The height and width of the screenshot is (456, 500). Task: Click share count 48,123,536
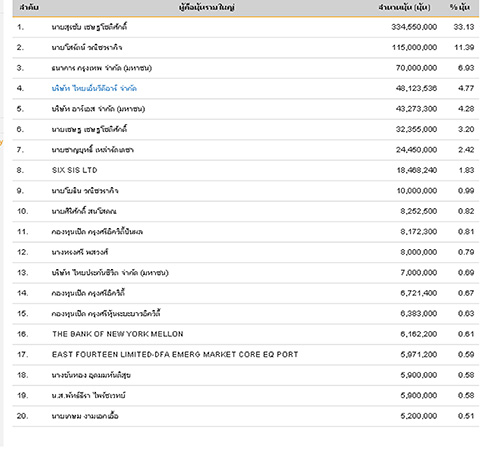coord(416,88)
